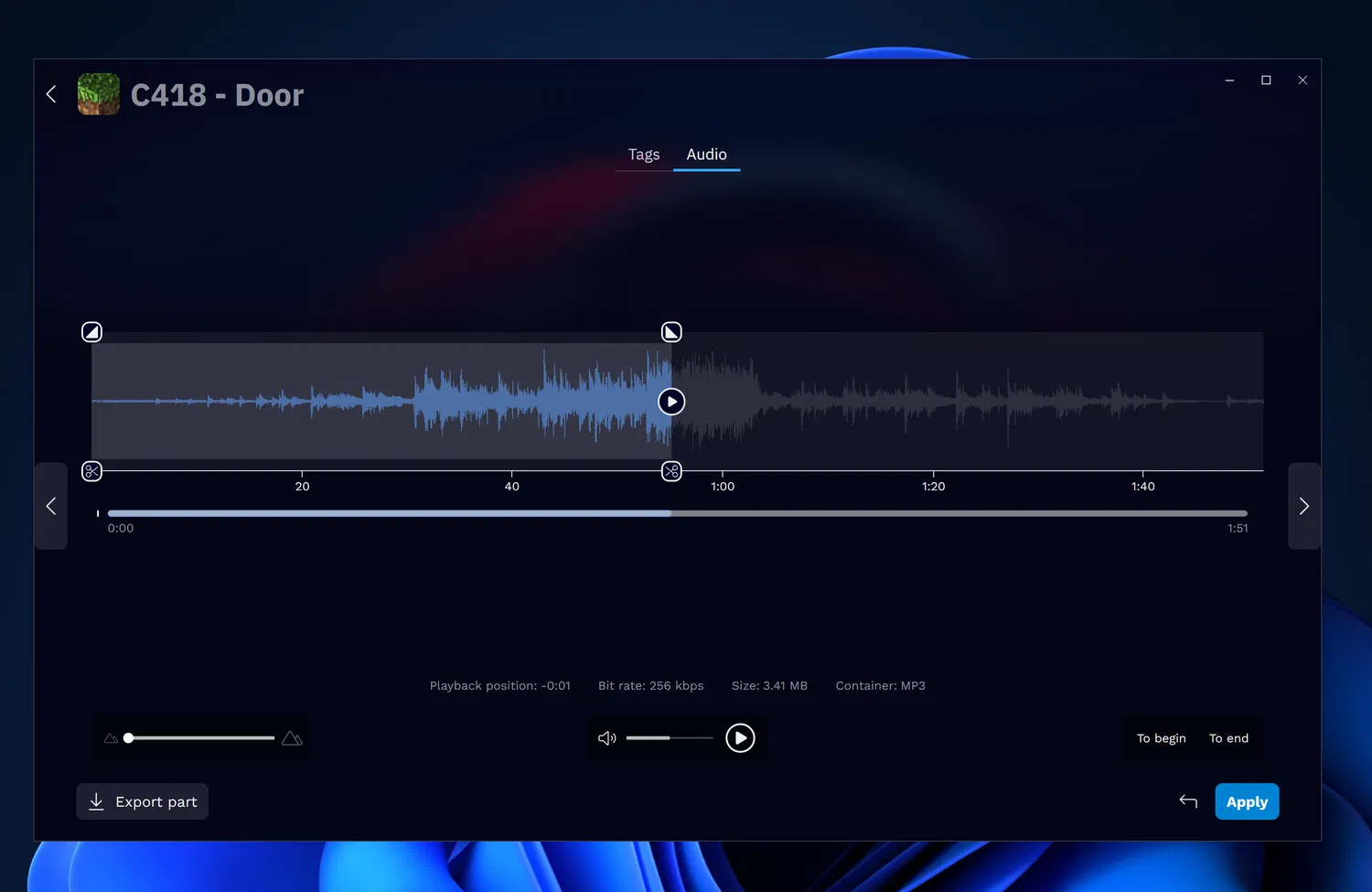Viewport: 1372px width, 892px height.
Task: Switch to the Tags tab
Action: point(644,155)
